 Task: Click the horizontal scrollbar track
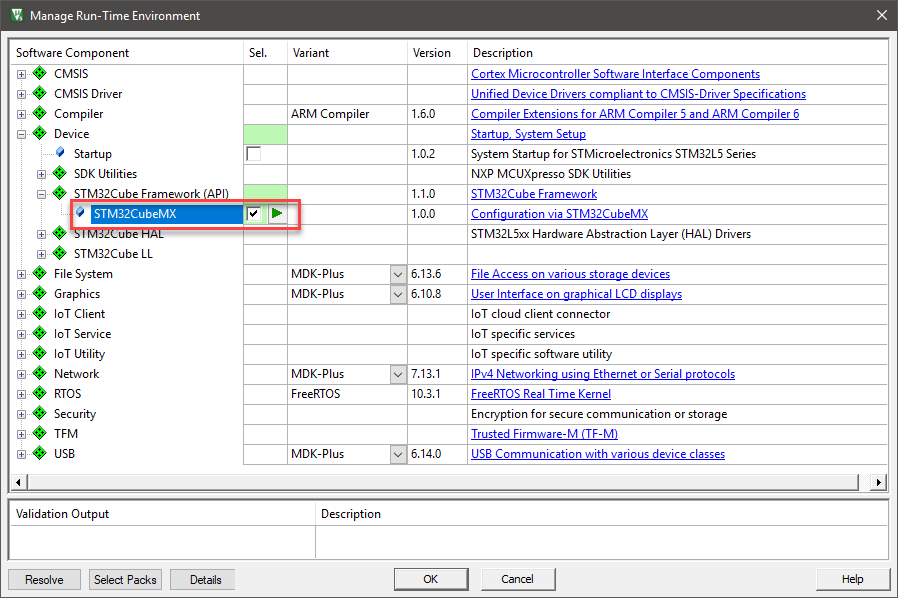[x=443, y=482]
